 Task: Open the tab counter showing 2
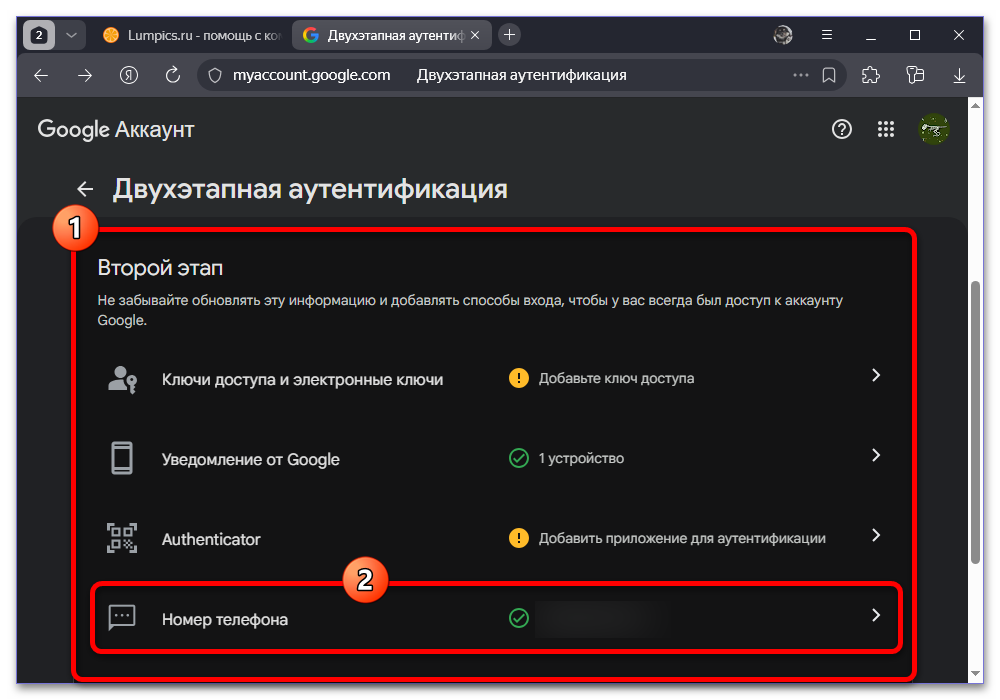pyautogui.click(x=39, y=35)
